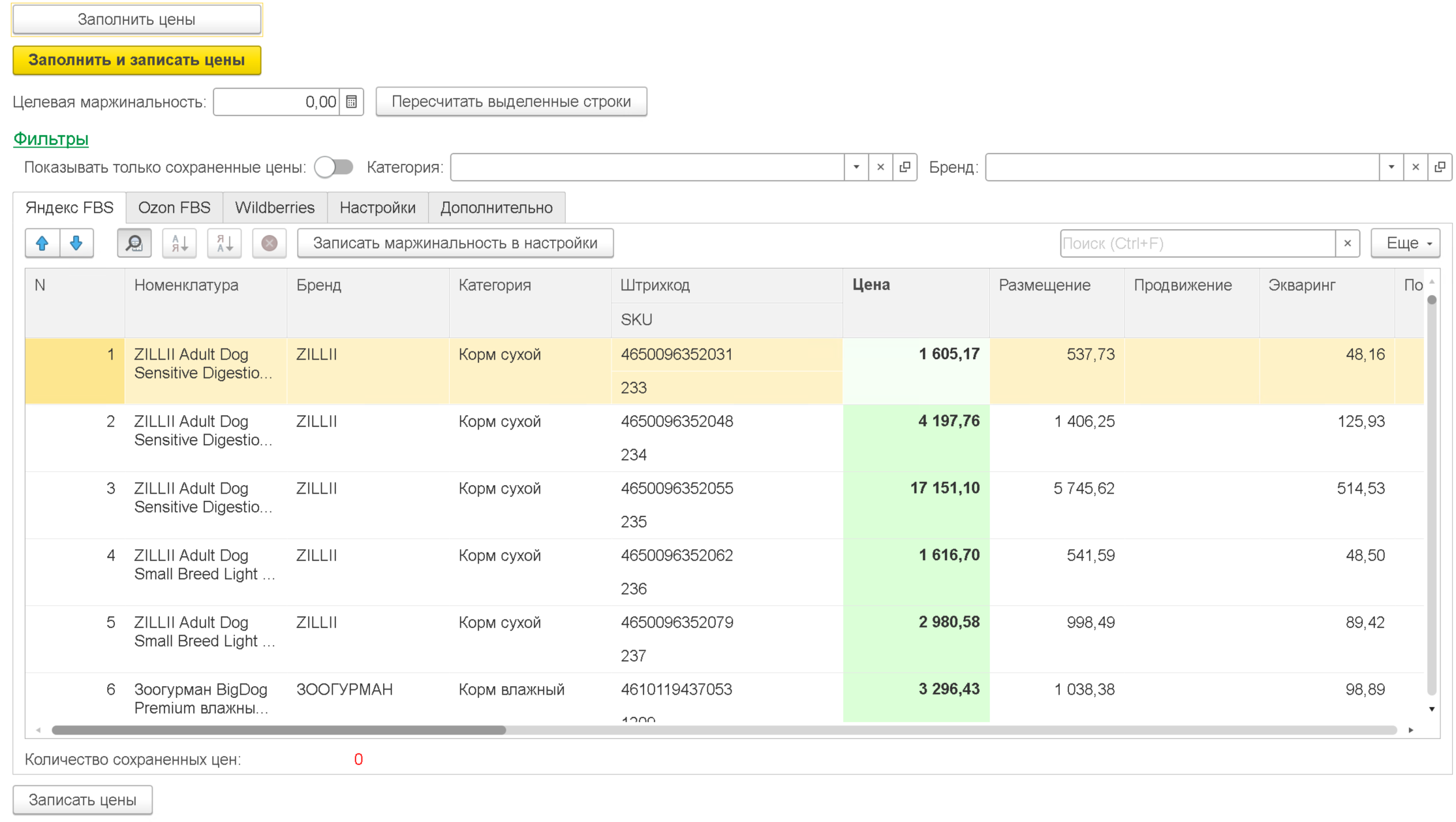Open the Фильтры link
Viewport: 1456px width, 822px height.
(x=51, y=139)
